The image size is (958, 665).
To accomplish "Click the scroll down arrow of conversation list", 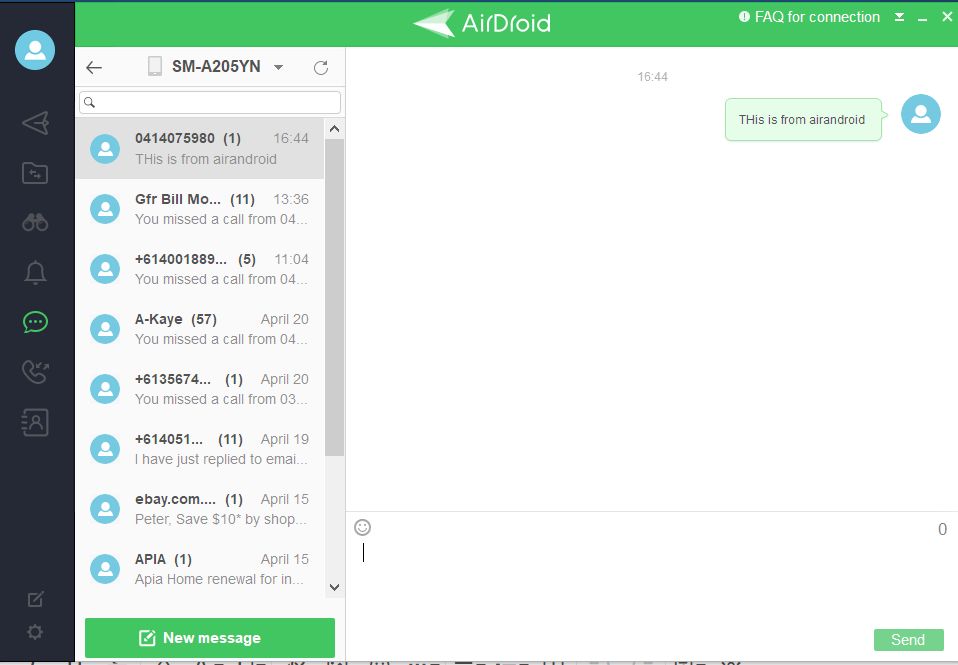I will click(x=334, y=587).
